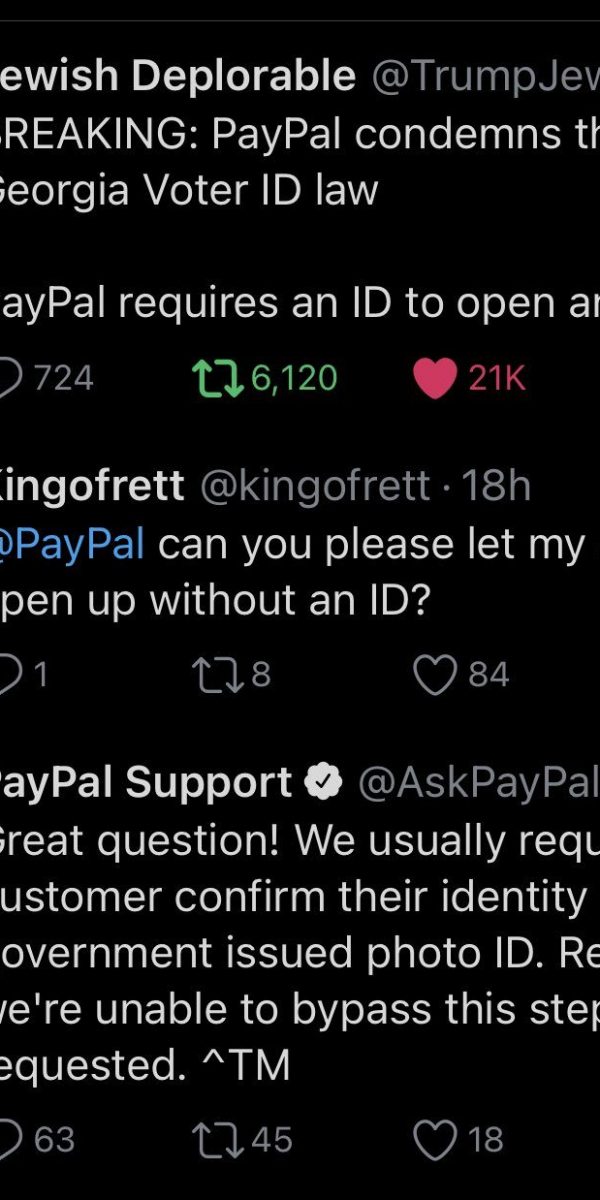Open the Jewish Deplorable display name

tap(178, 76)
